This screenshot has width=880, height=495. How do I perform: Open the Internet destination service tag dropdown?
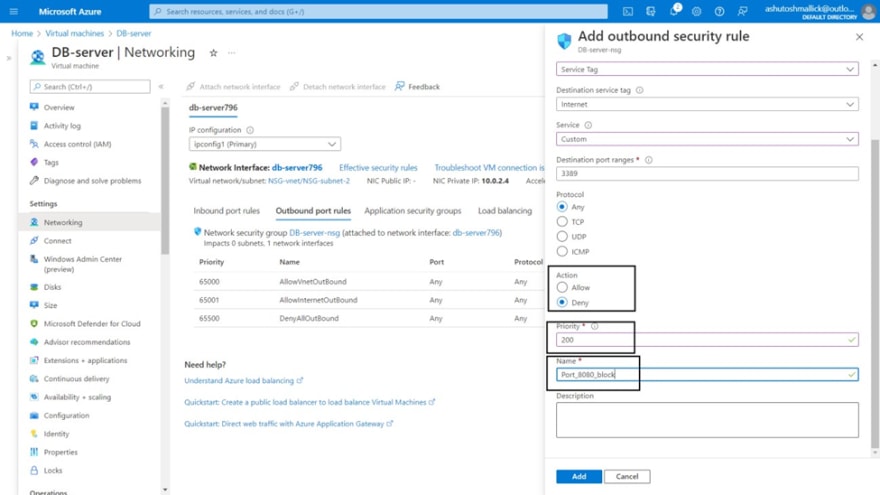(x=707, y=104)
